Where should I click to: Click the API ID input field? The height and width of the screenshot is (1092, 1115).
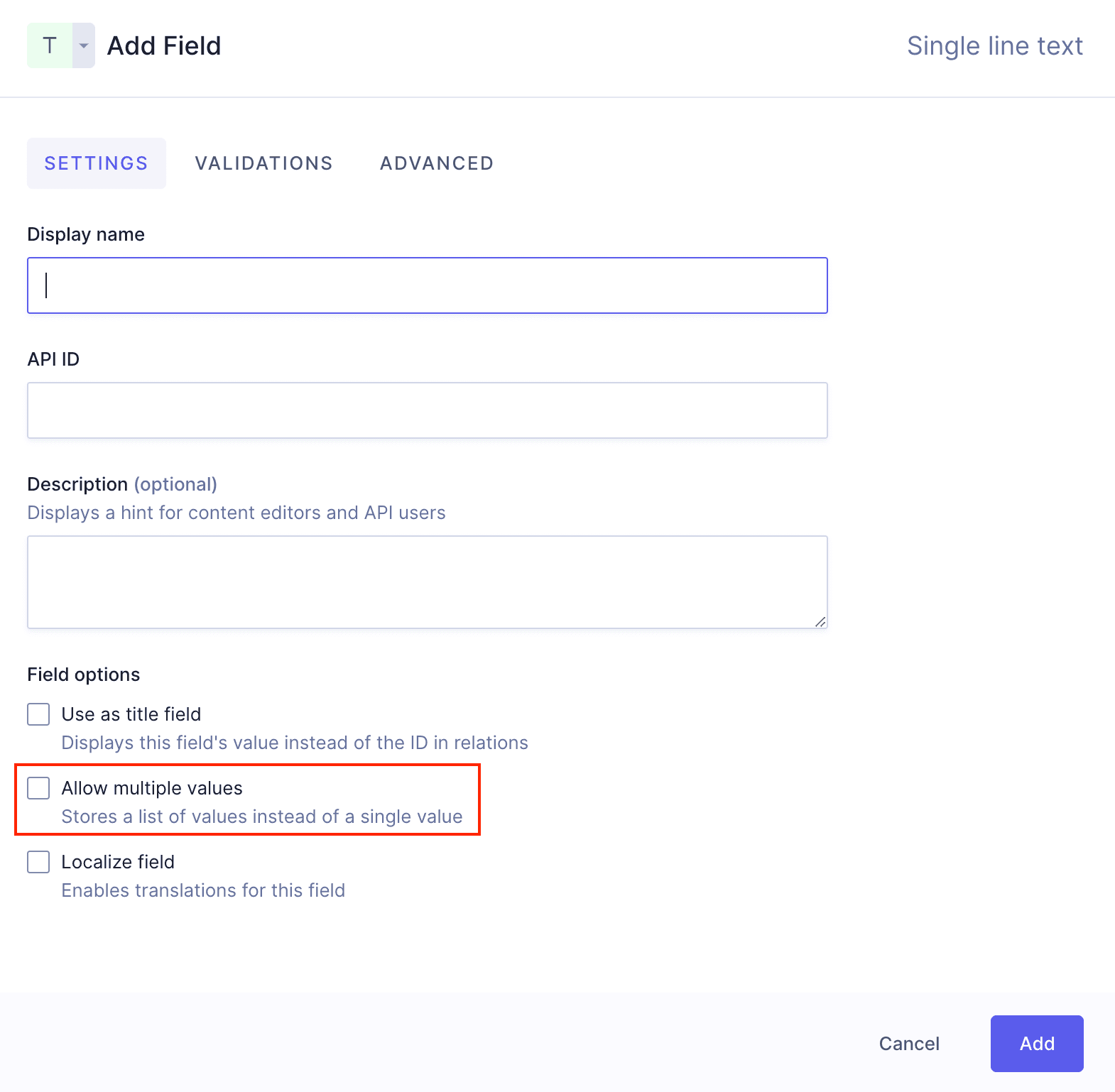click(x=426, y=410)
